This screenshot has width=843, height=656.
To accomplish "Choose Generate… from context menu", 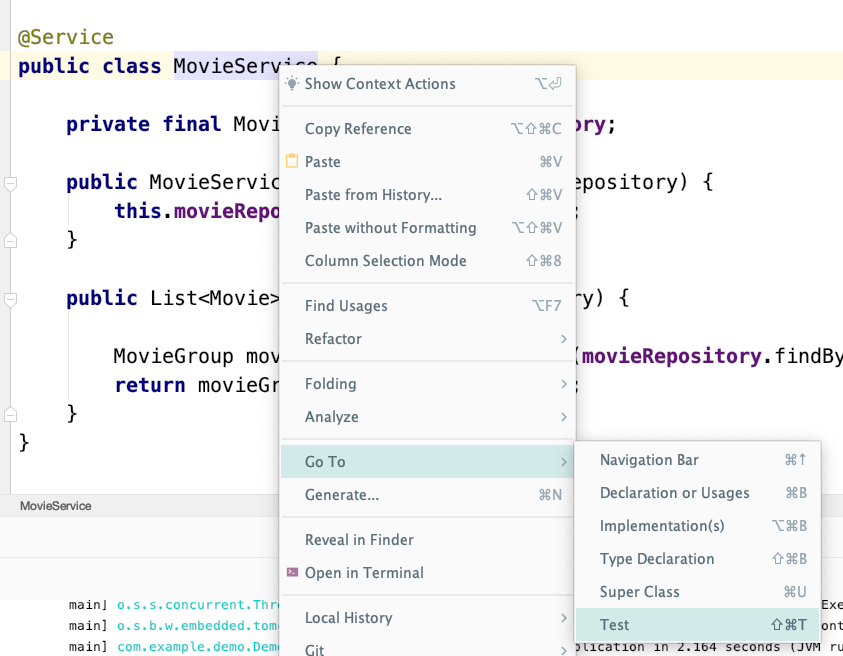I will [x=428, y=495].
